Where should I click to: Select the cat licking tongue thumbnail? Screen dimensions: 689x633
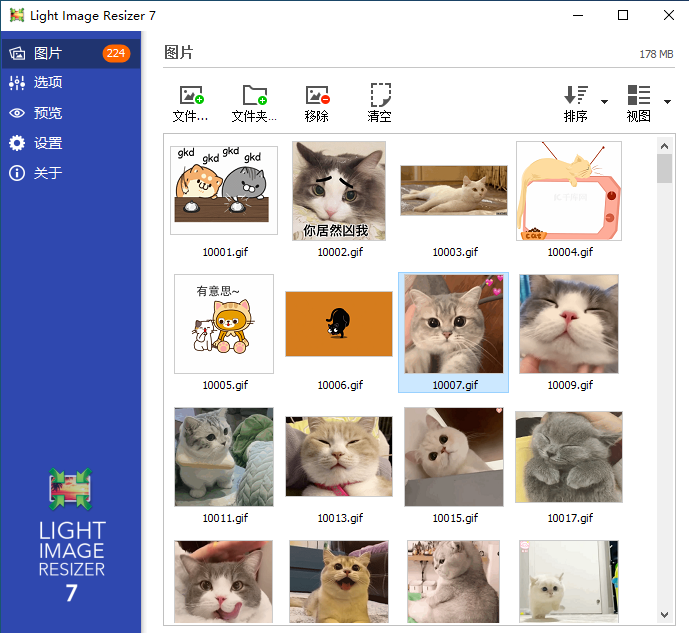(x=223, y=582)
